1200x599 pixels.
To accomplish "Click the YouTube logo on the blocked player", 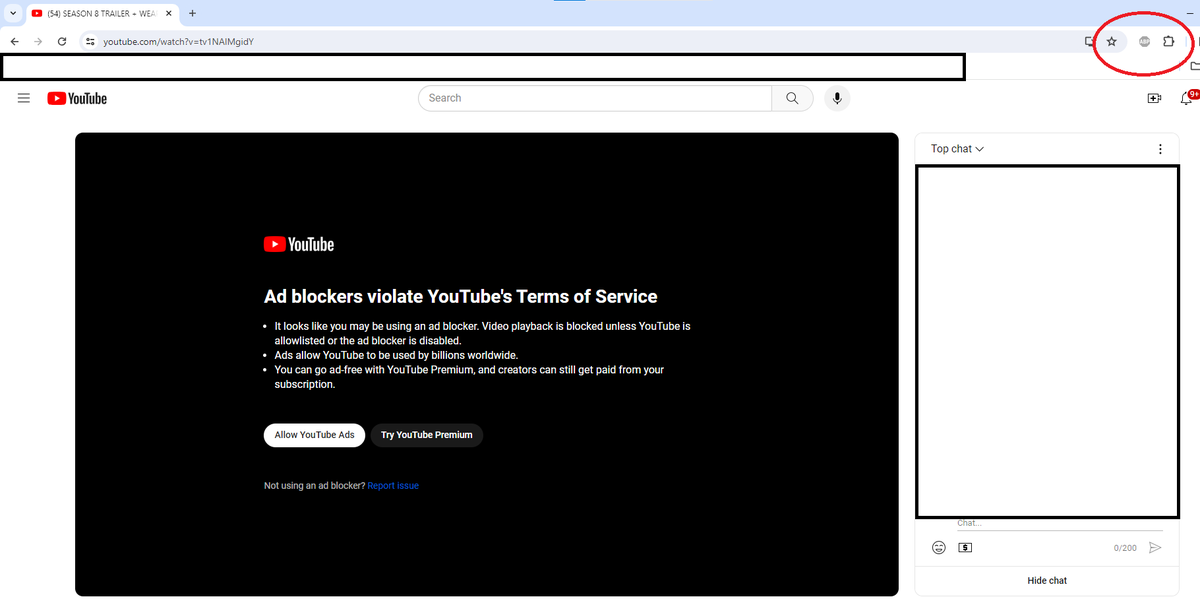I will (298, 245).
